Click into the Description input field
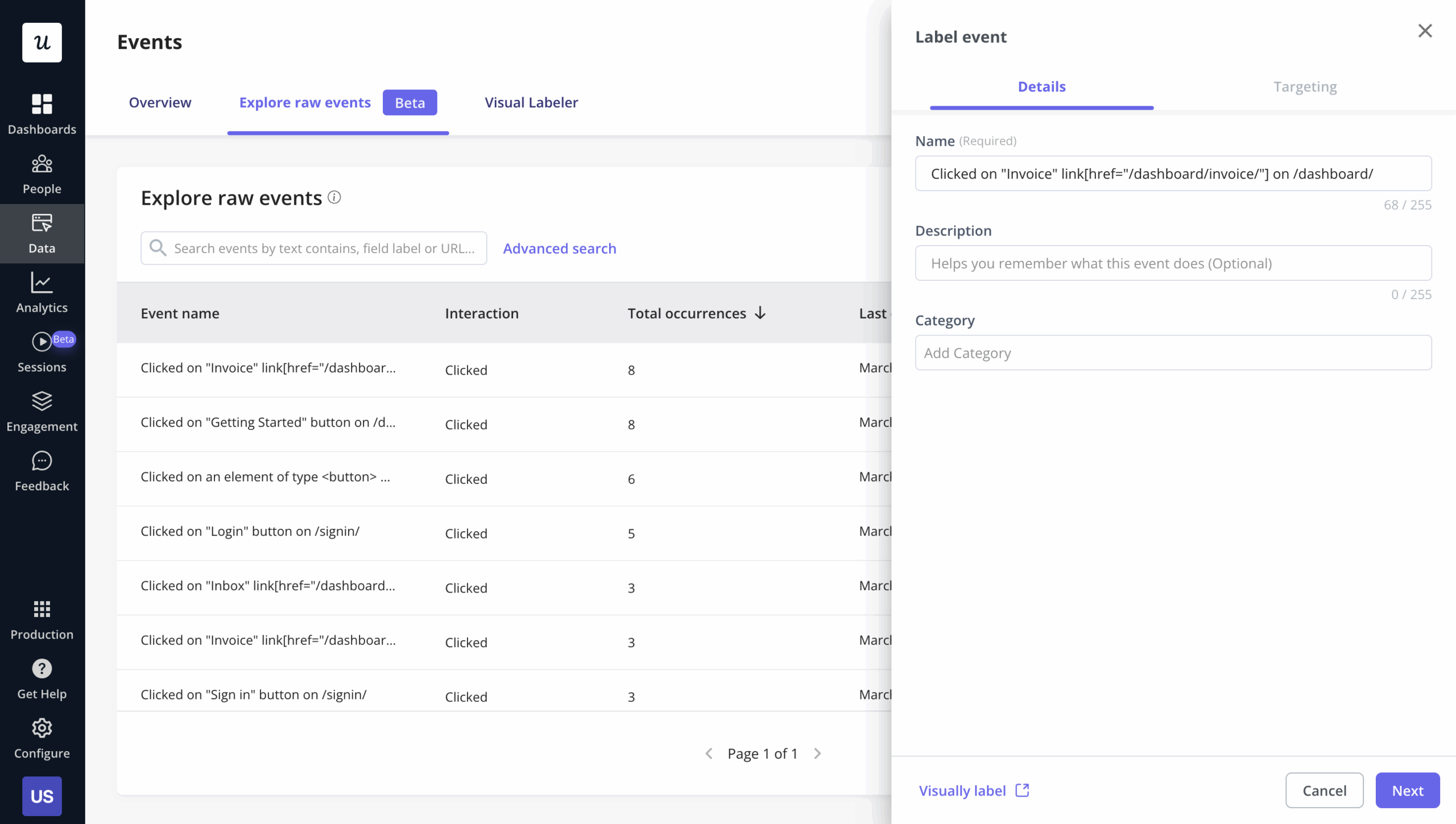Viewport: 1456px width, 824px height. [x=1173, y=263]
